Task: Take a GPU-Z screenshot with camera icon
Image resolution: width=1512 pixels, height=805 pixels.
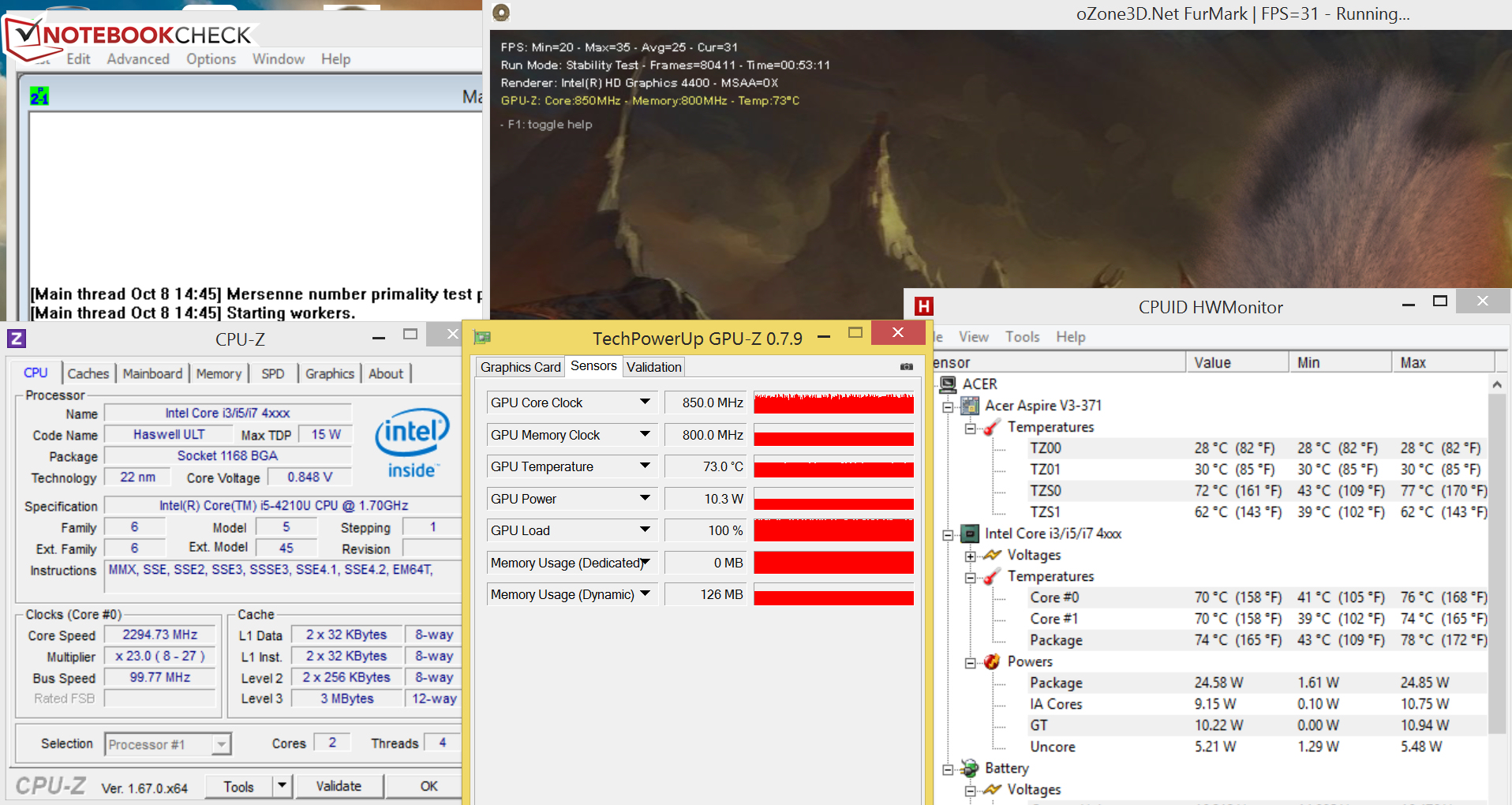Action: 907,366
